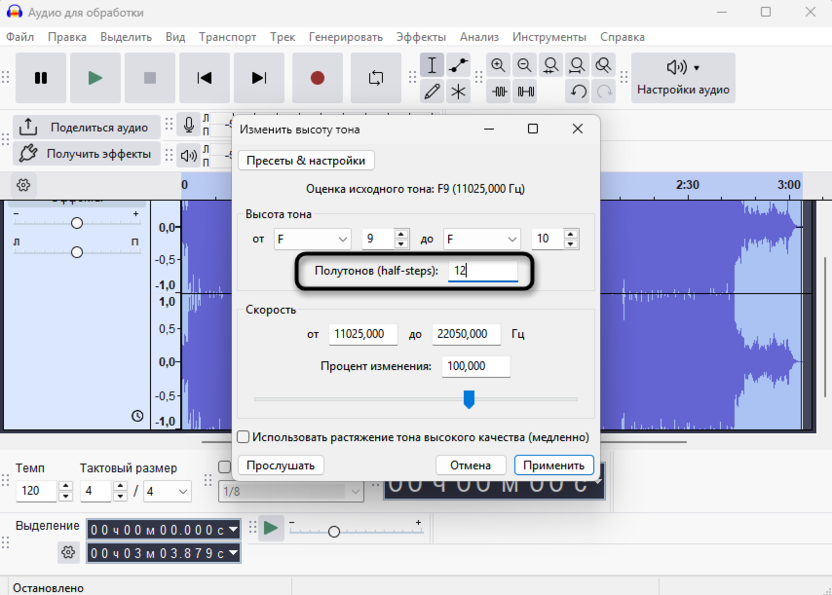Open the Транспорт menu
The height and width of the screenshot is (595, 832).
click(x=227, y=37)
